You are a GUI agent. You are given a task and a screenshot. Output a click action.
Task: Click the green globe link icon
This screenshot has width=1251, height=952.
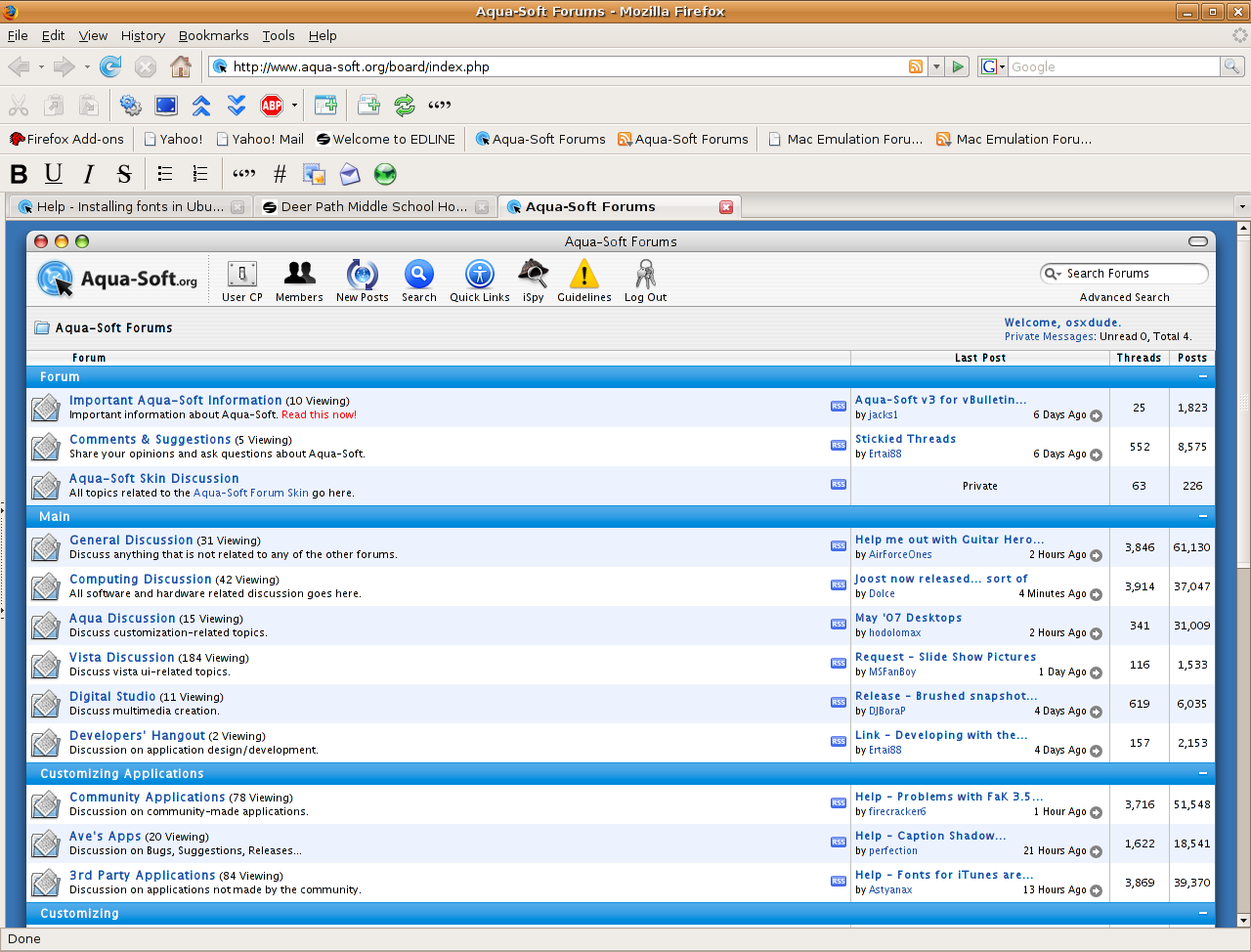click(x=385, y=174)
